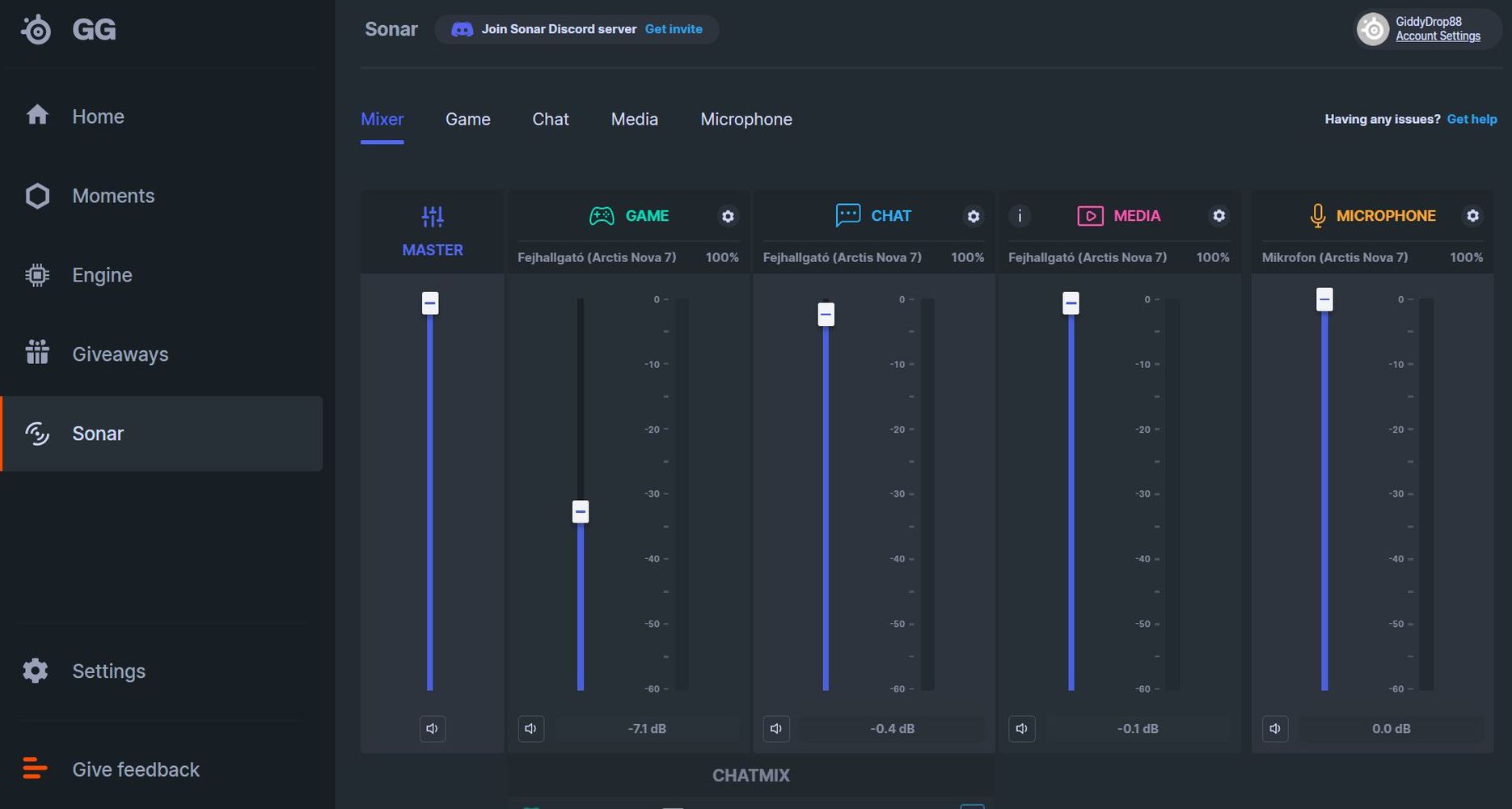
Task: Click the Master volume slider handle
Action: 430,303
